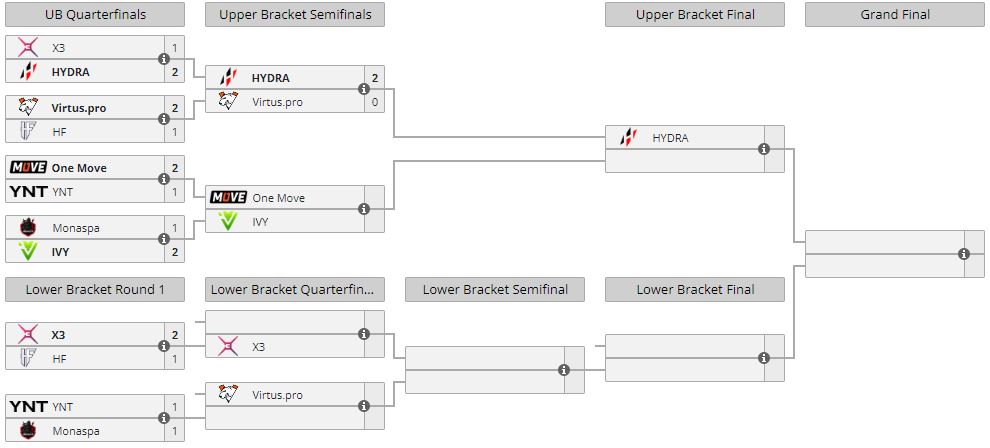This screenshot has height=448, width=990.
Task: Click Monaspa logo in UB Quarterfinals
Action: click(28, 228)
